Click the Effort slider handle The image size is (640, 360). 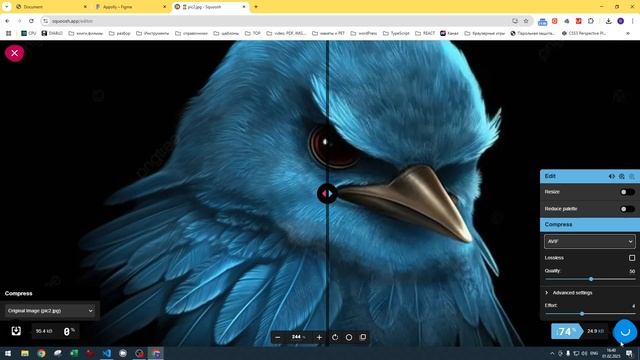pos(582,314)
